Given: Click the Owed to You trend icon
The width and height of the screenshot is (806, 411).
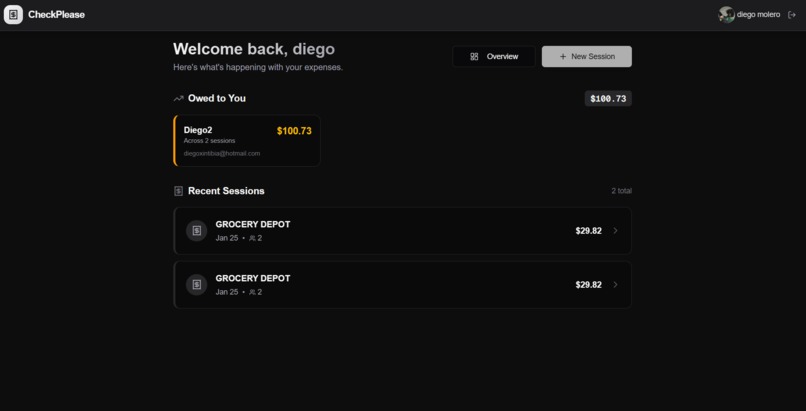Looking at the screenshot, I should (178, 99).
